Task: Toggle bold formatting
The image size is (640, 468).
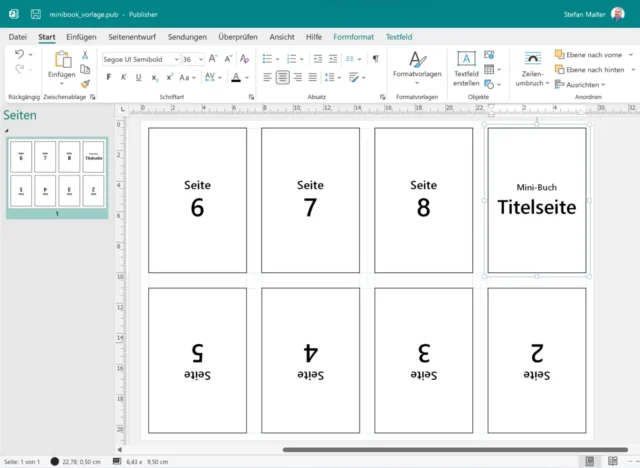Action: pyautogui.click(x=108, y=77)
